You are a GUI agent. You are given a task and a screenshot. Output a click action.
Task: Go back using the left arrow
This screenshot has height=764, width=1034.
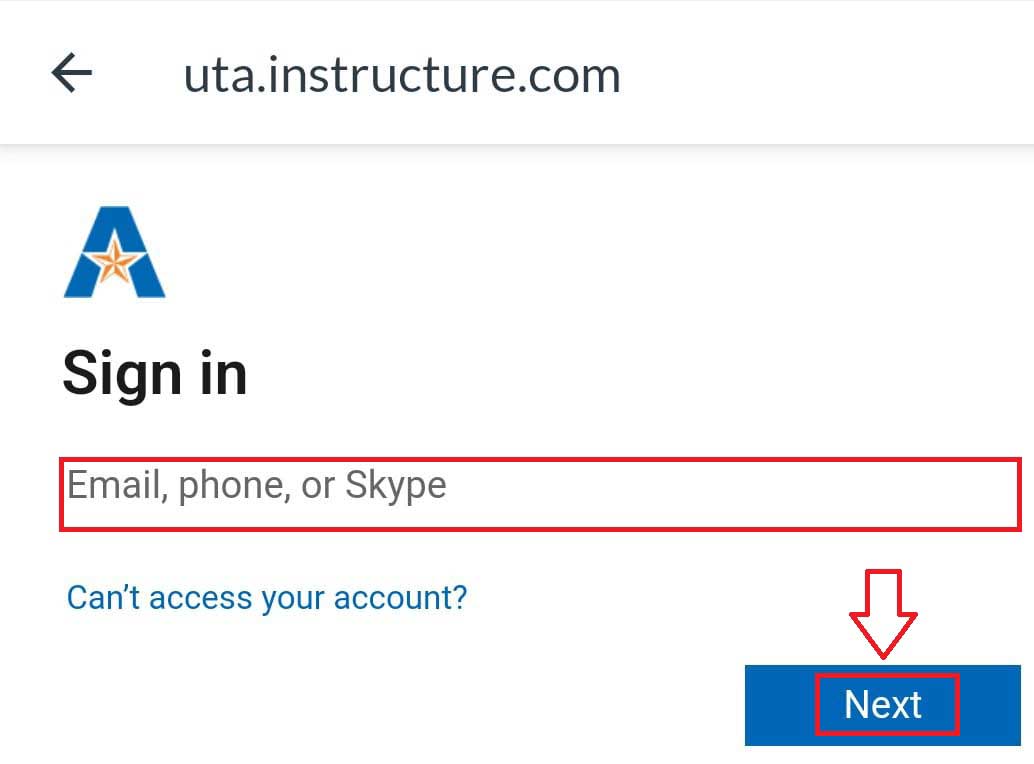[x=72, y=73]
